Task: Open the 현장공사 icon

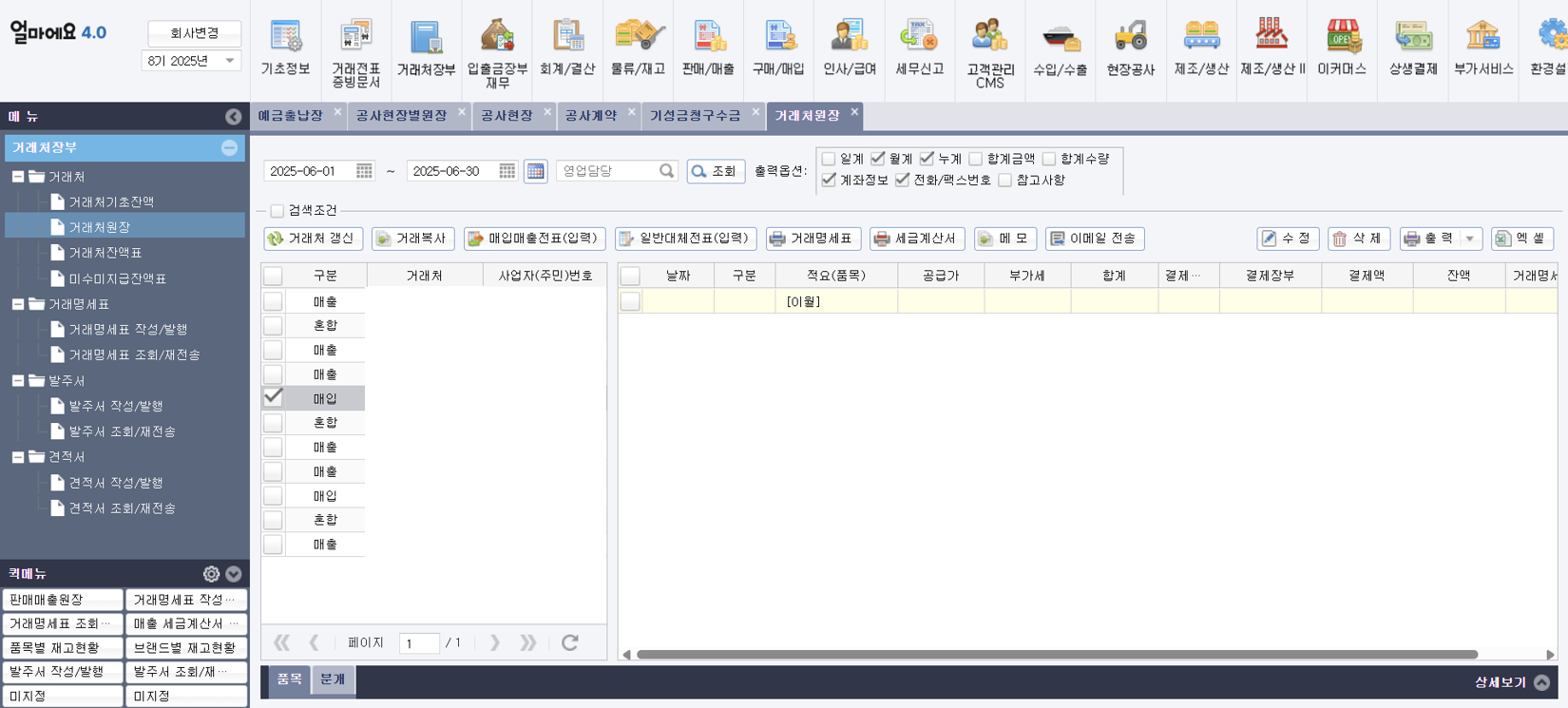Action: point(1130,48)
